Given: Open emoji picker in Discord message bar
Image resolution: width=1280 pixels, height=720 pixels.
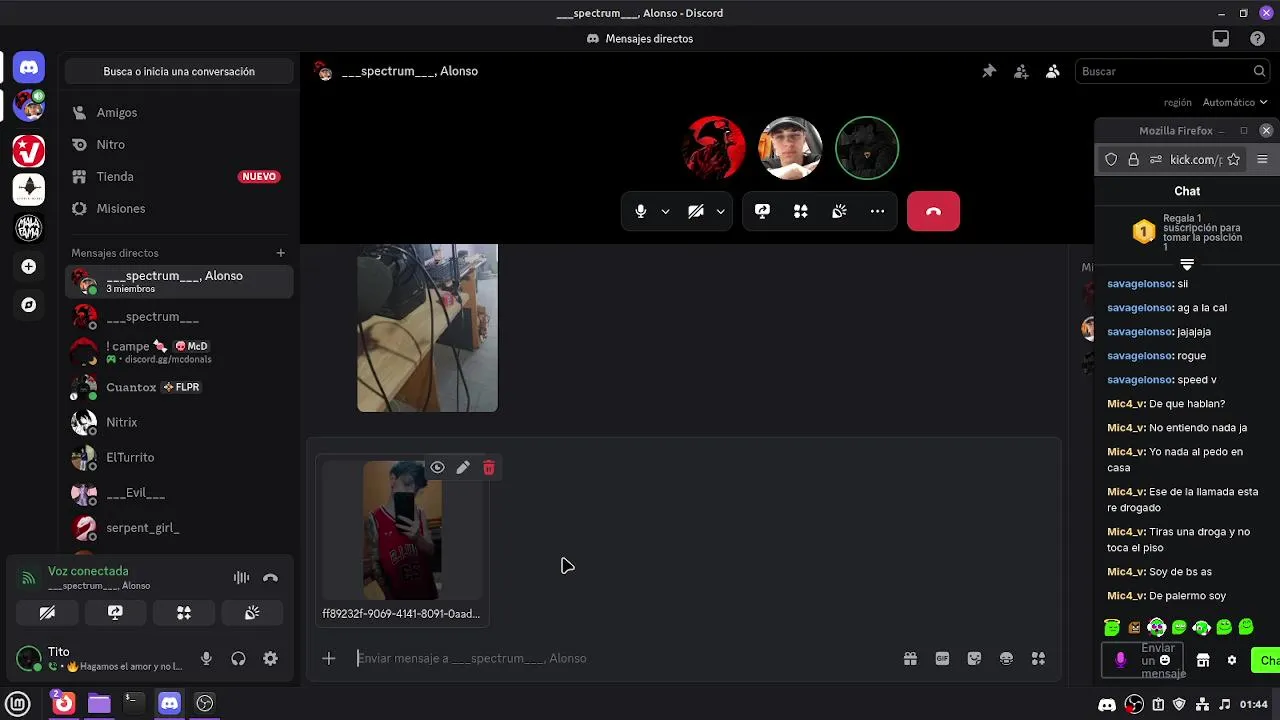Looking at the screenshot, I should (x=1006, y=658).
